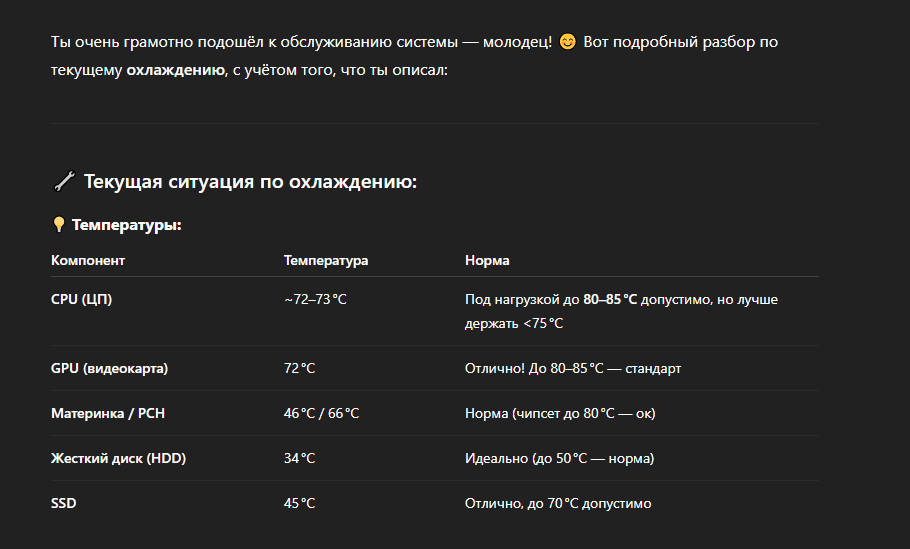Viewport: 910px width, 549px height.
Task: Select the SSD row label
Action: pos(64,503)
